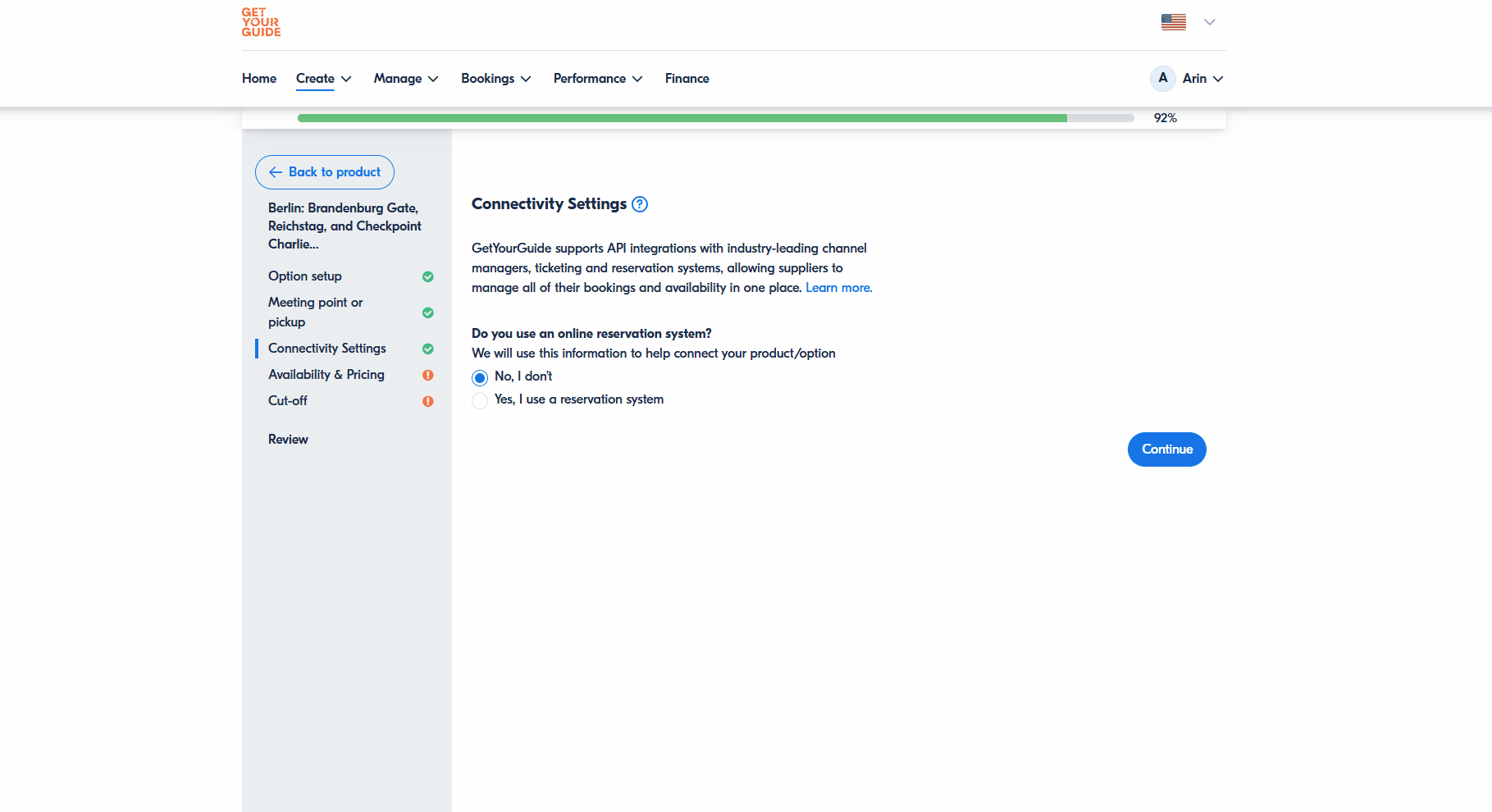Click the Connectivity Settings help question icon
Screen dimensions: 1492x812
[640, 204]
